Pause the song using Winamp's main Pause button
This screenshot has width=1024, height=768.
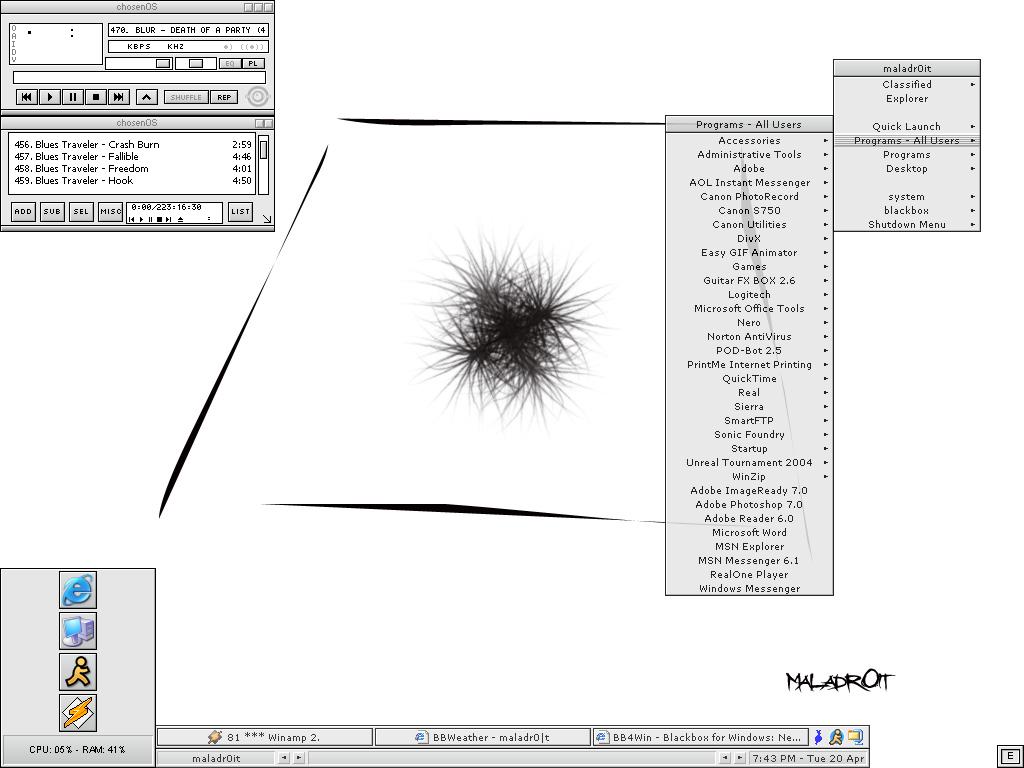(x=72, y=97)
